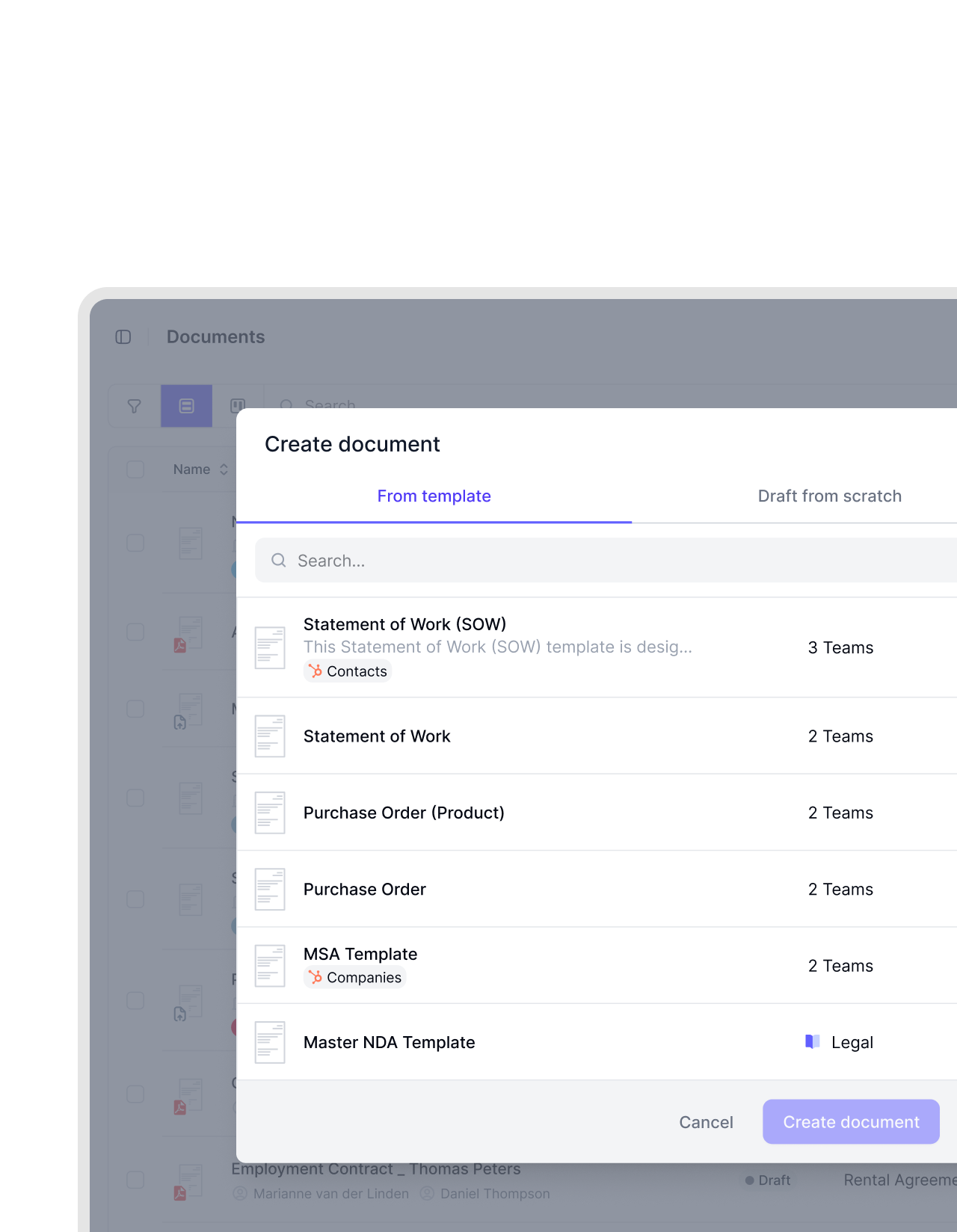
Task: Focus the template Search field
Action: pos(606,561)
